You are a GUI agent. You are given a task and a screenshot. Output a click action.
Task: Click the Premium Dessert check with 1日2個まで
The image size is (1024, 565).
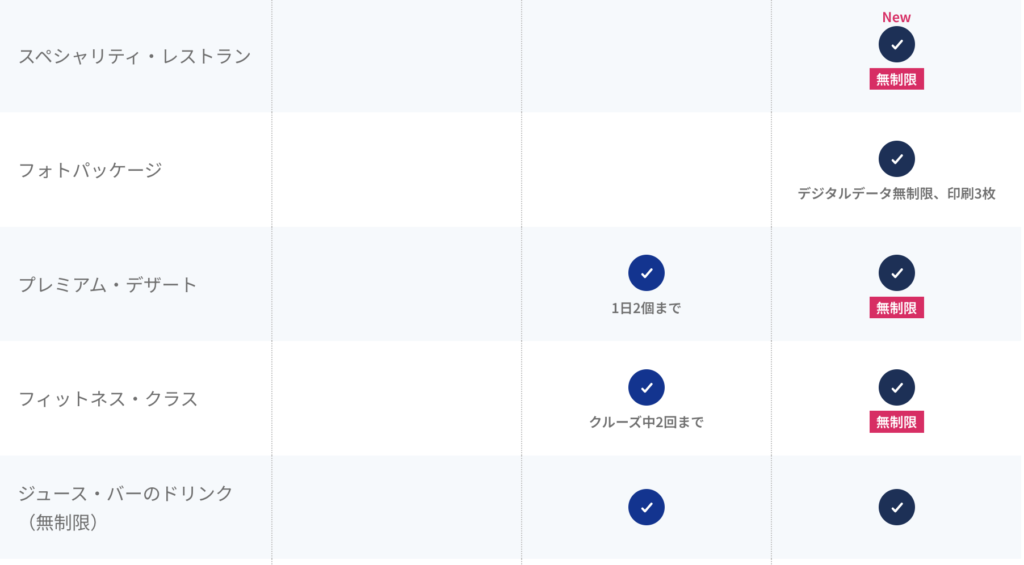[646, 273]
